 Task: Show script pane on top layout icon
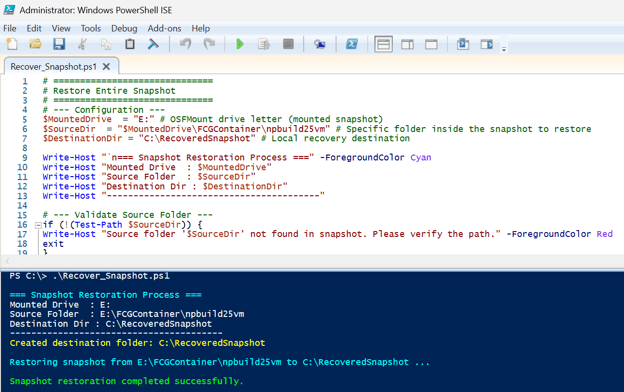pos(383,44)
